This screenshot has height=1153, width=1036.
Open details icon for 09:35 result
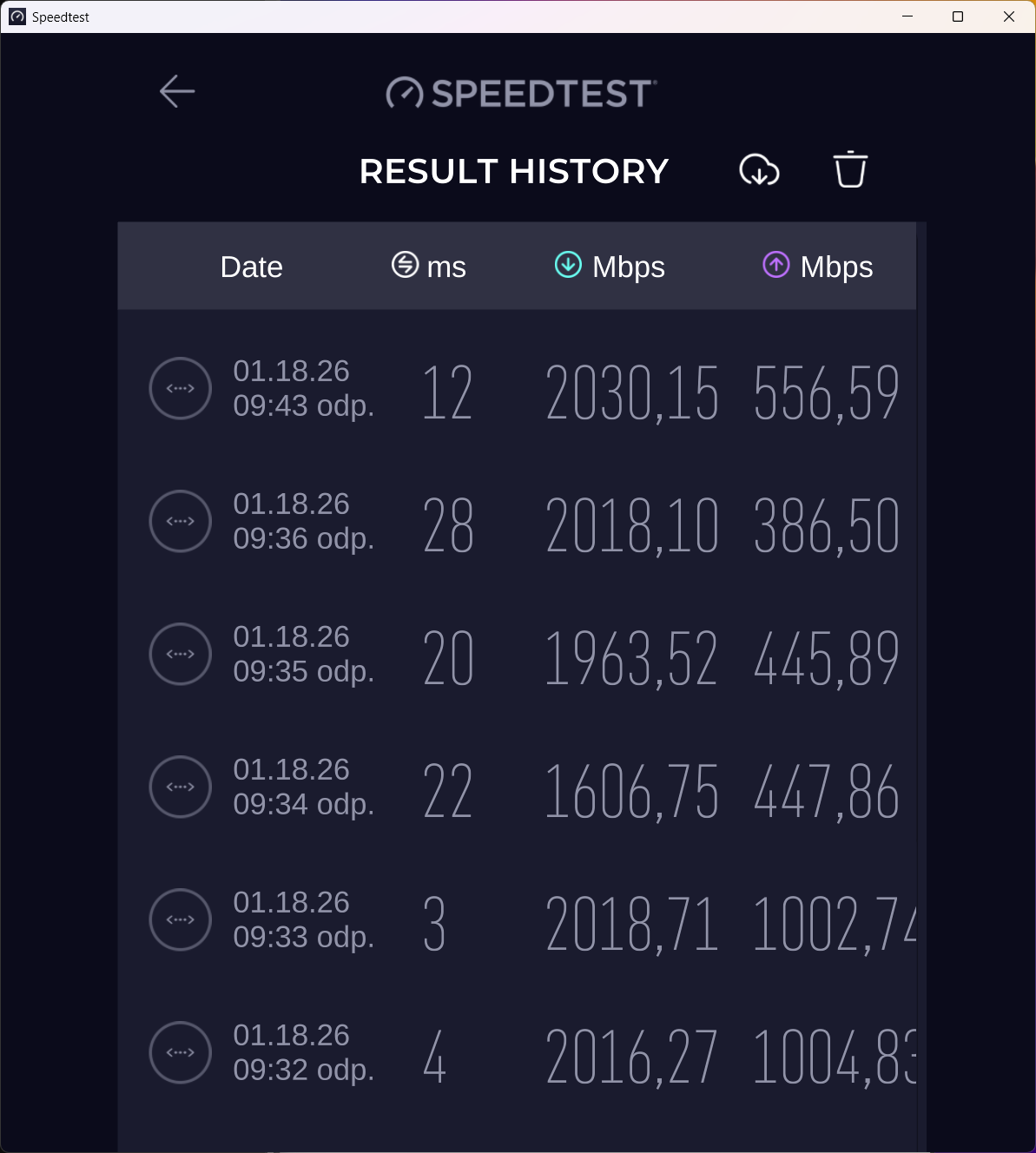click(181, 654)
